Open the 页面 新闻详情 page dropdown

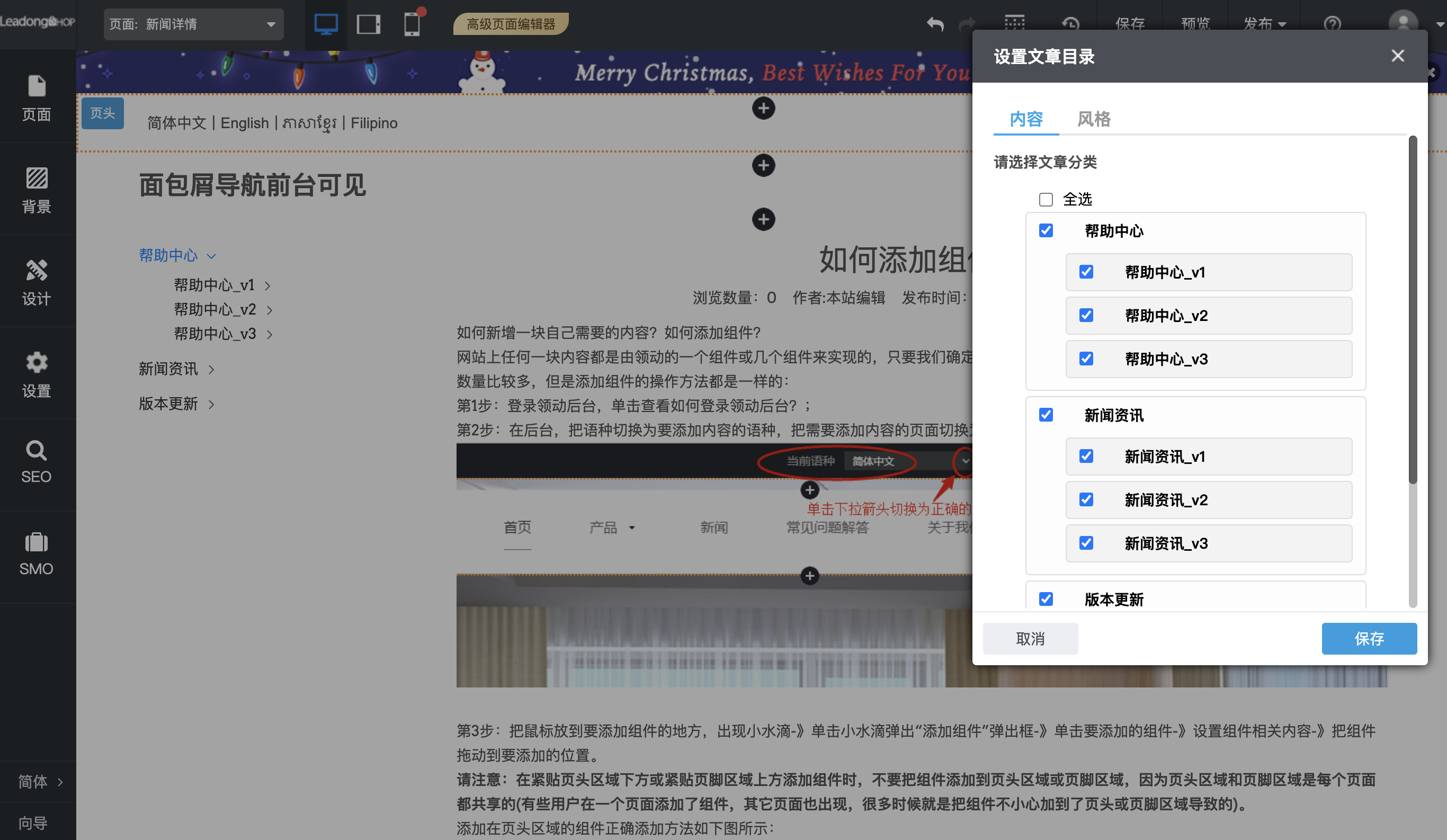click(193, 24)
